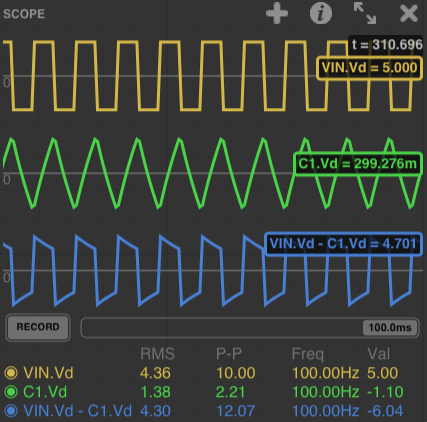Image resolution: width=427 pixels, height=422 pixels.
Task: Click the RMS column header
Action: (157, 354)
